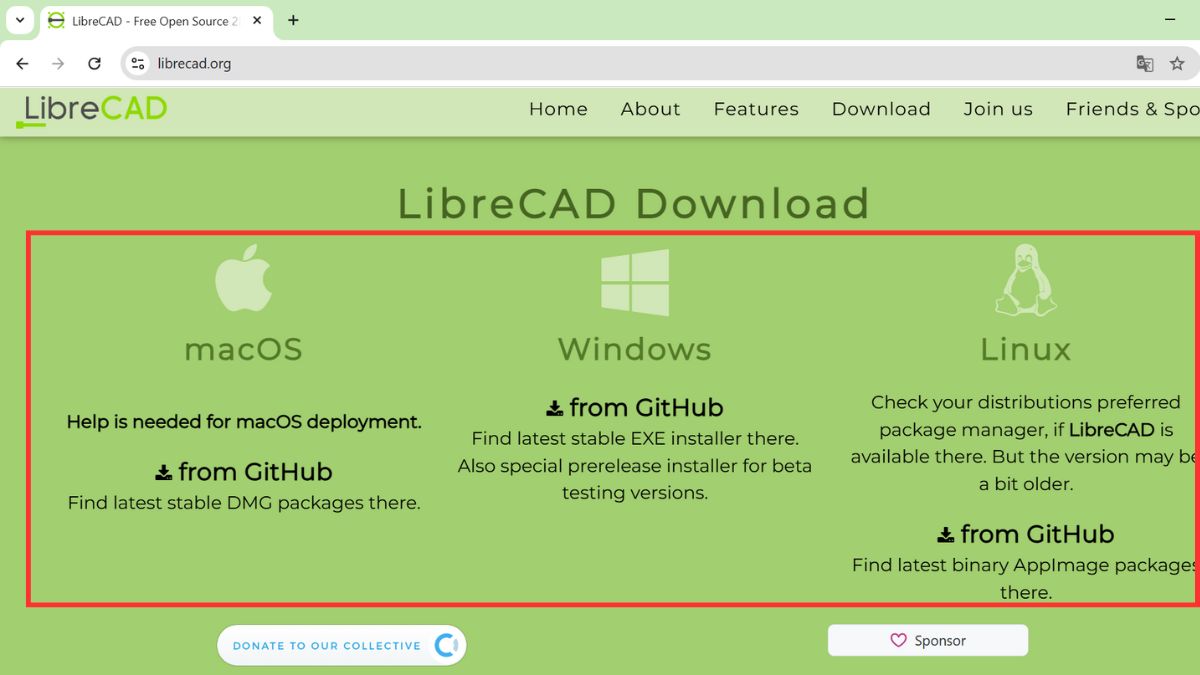Click the LibreCAD tab favicon
The height and width of the screenshot is (675, 1200).
tap(57, 21)
